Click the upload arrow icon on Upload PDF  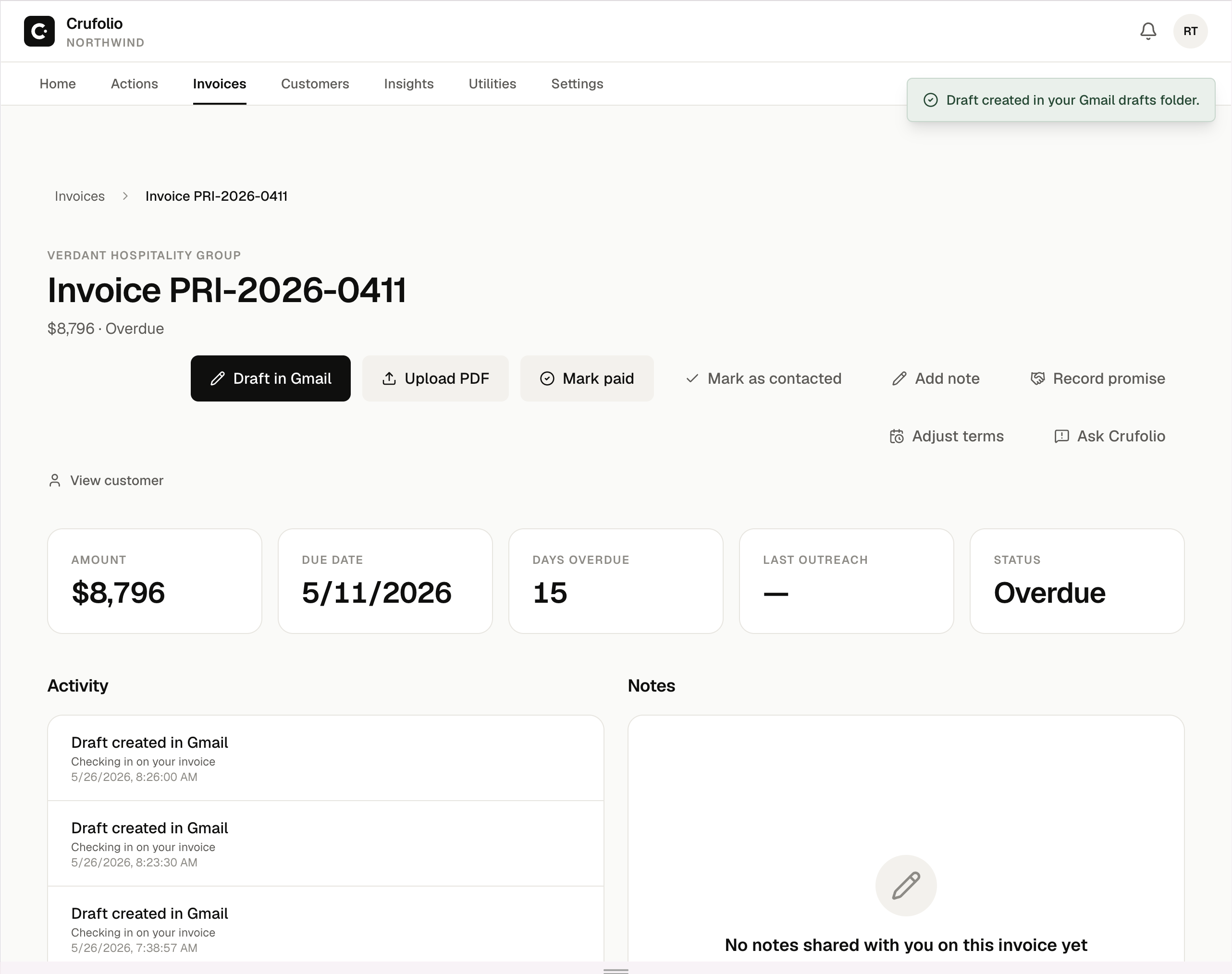point(389,378)
